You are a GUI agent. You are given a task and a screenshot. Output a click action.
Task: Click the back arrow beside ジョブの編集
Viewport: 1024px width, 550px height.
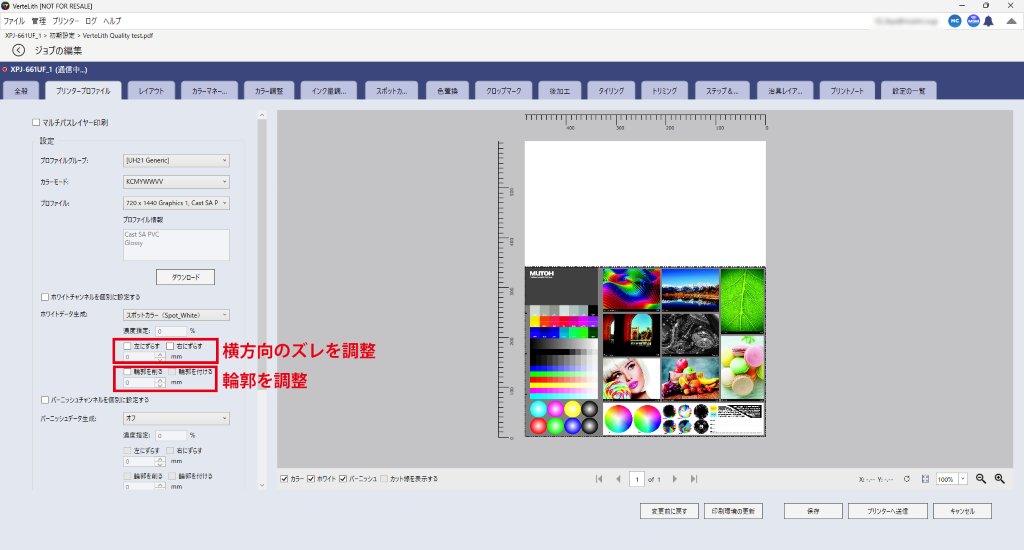(18, 49)
